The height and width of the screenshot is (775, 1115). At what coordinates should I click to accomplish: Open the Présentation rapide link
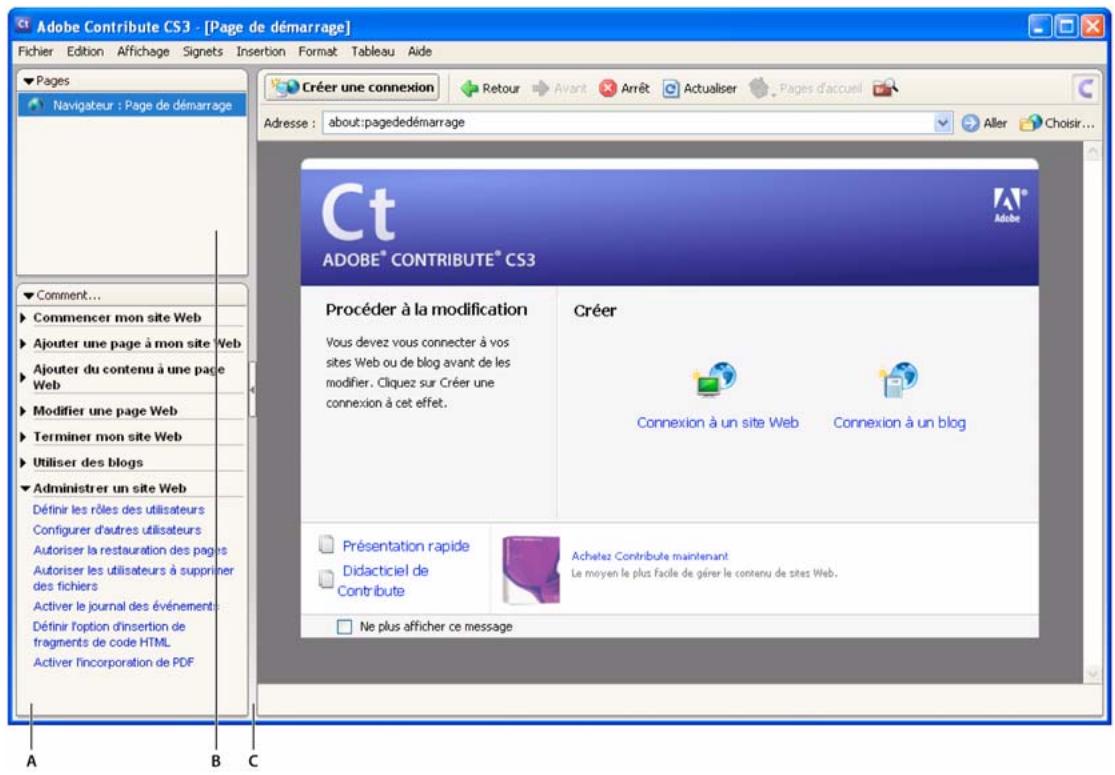tap(406, 545)
